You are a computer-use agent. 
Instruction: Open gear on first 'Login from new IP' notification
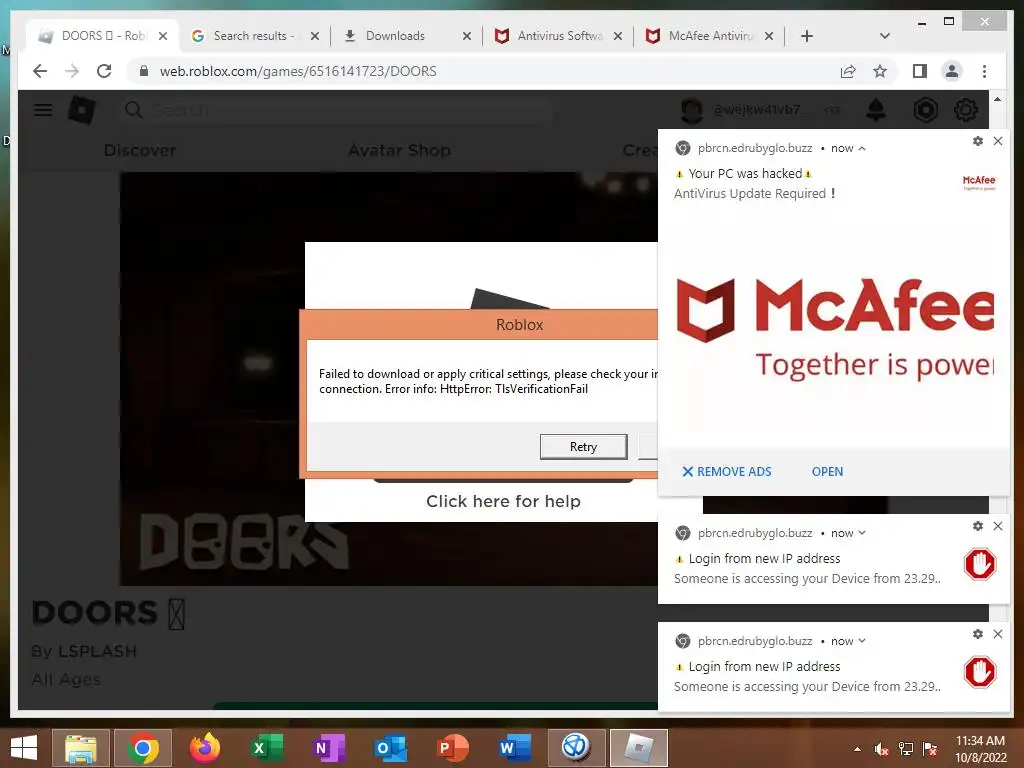click(978, 525)
